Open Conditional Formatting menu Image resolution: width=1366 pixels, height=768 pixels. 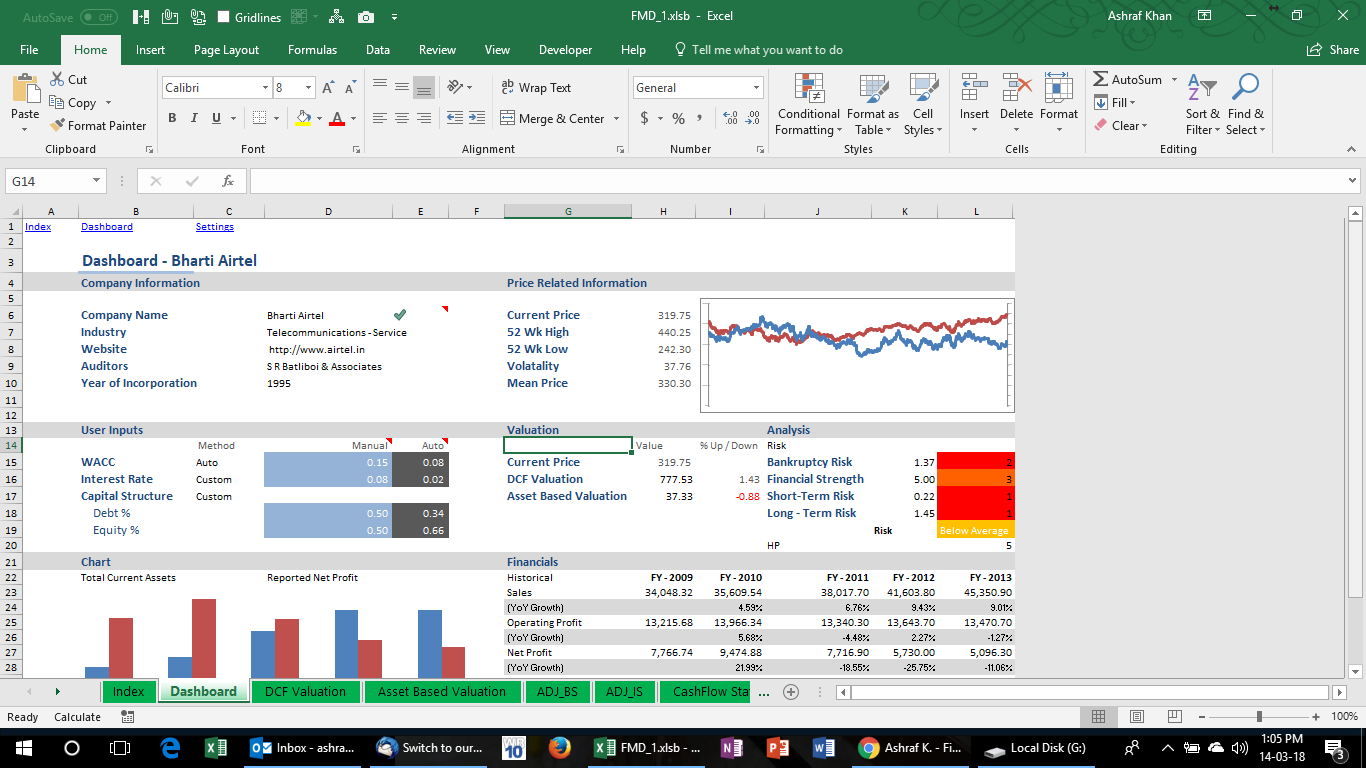point(809,103)
